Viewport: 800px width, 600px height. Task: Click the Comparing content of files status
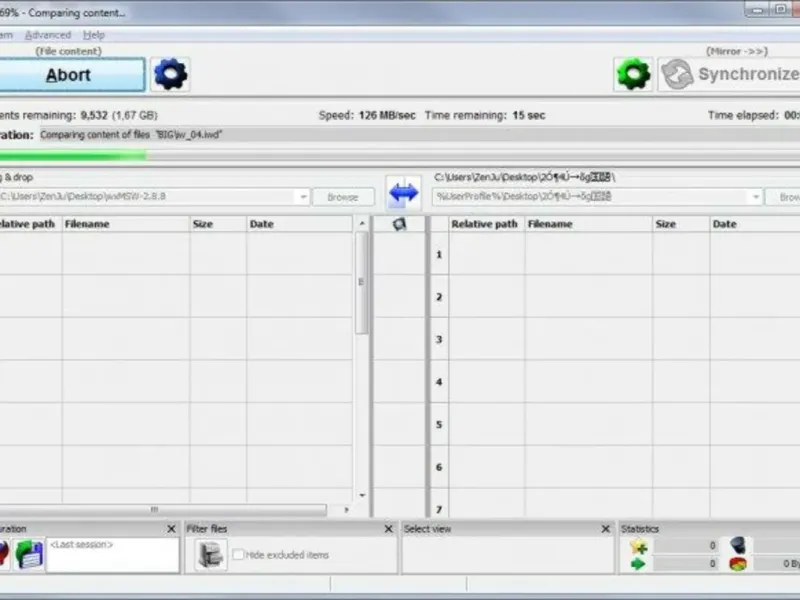(x=131, y=135)
